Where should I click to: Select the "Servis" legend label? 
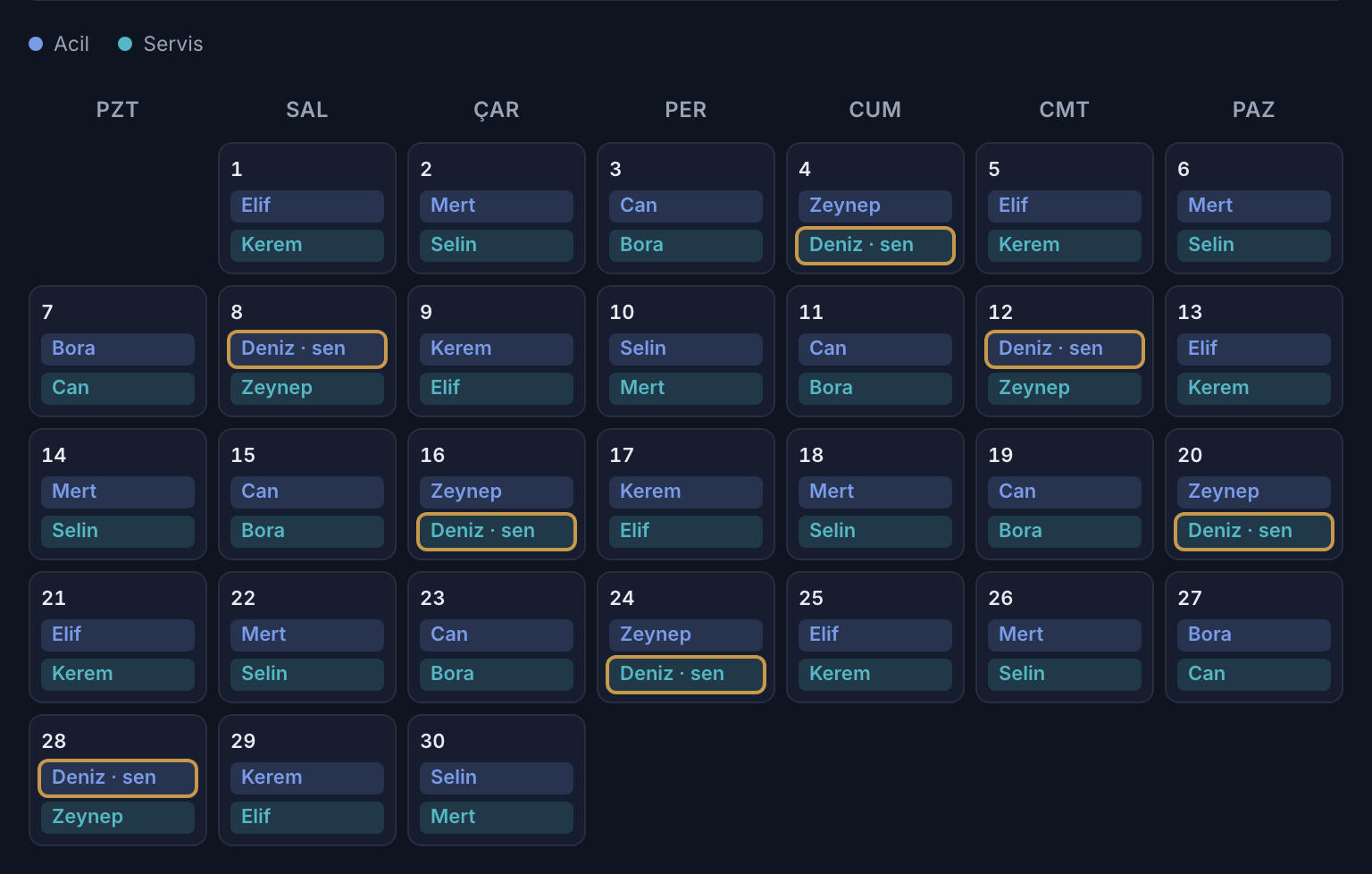(x=173, y=44)
